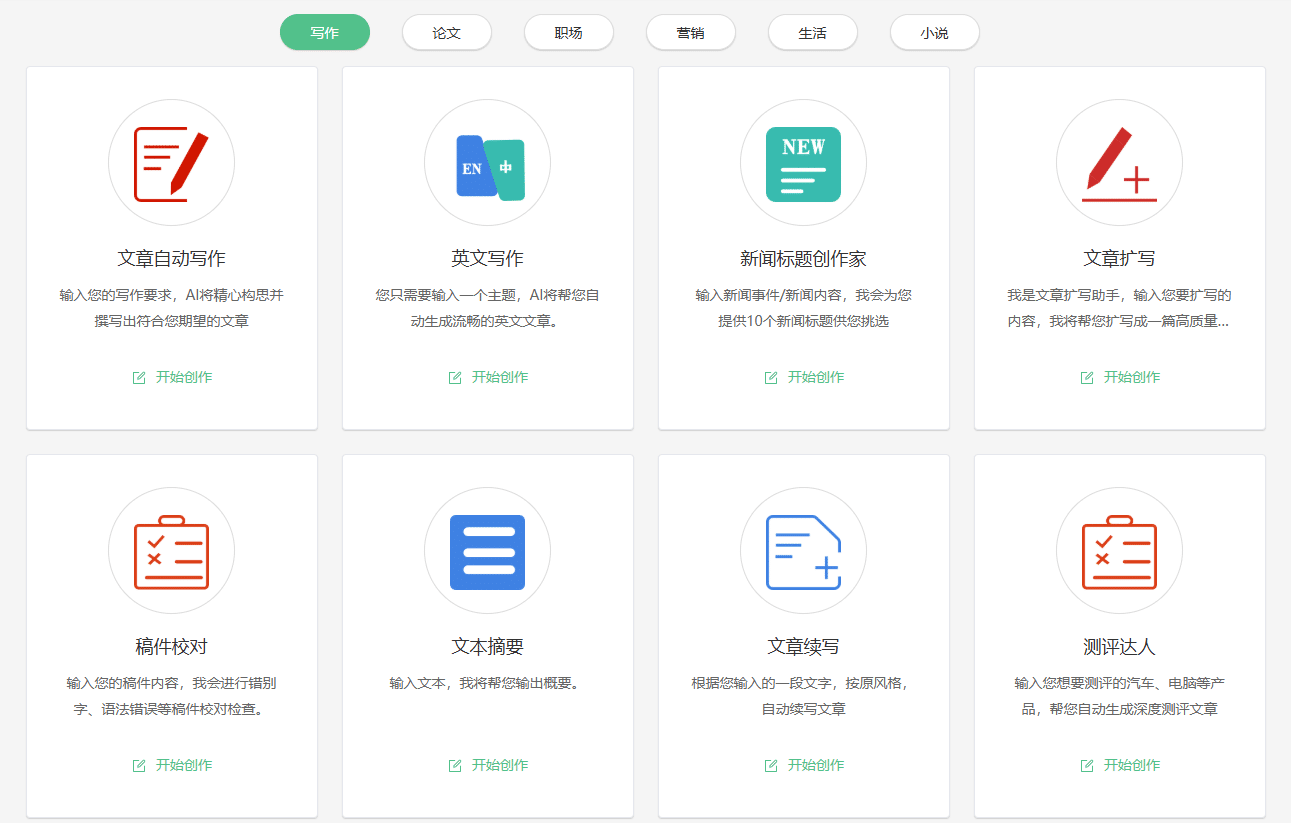Switch to the 生活 category tab
Image resolution: width=1291 pixels, height=823 pixels.
812,32
